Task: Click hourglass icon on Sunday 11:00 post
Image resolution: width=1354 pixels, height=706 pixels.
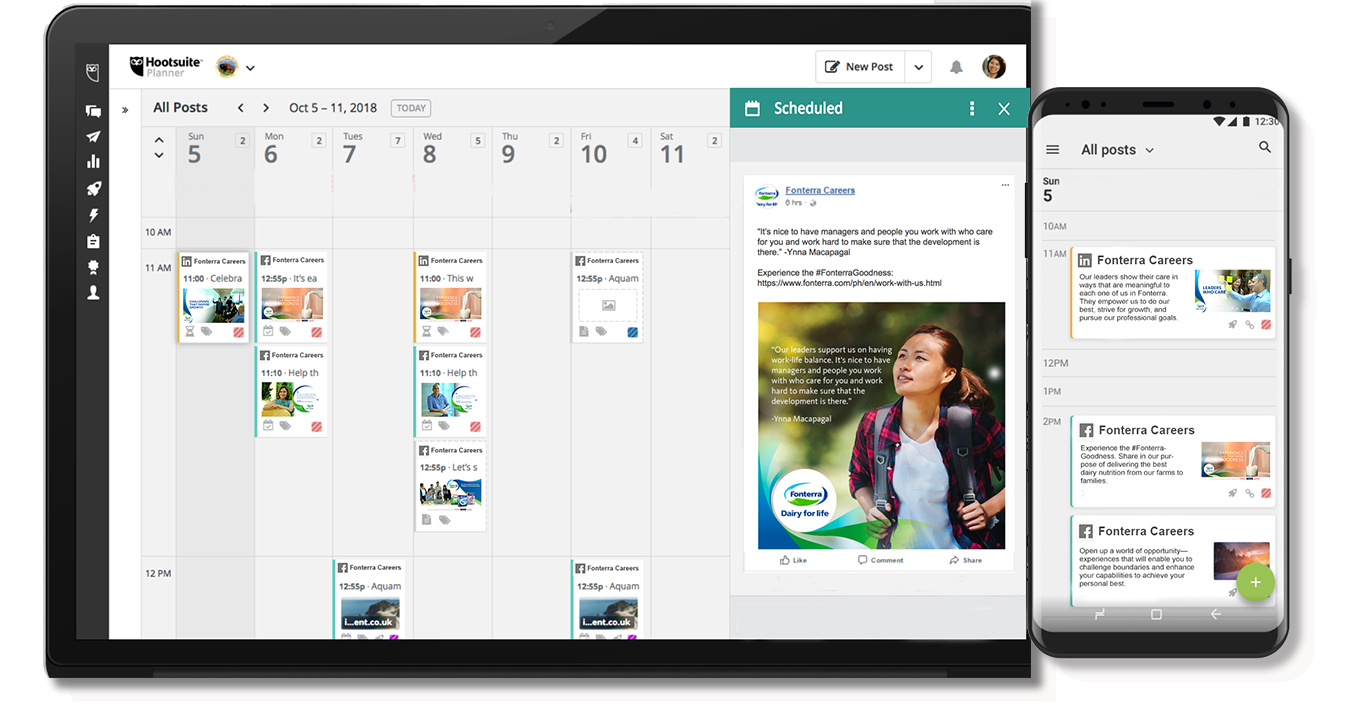Action: pyautogui.click(x=190, y=331)
